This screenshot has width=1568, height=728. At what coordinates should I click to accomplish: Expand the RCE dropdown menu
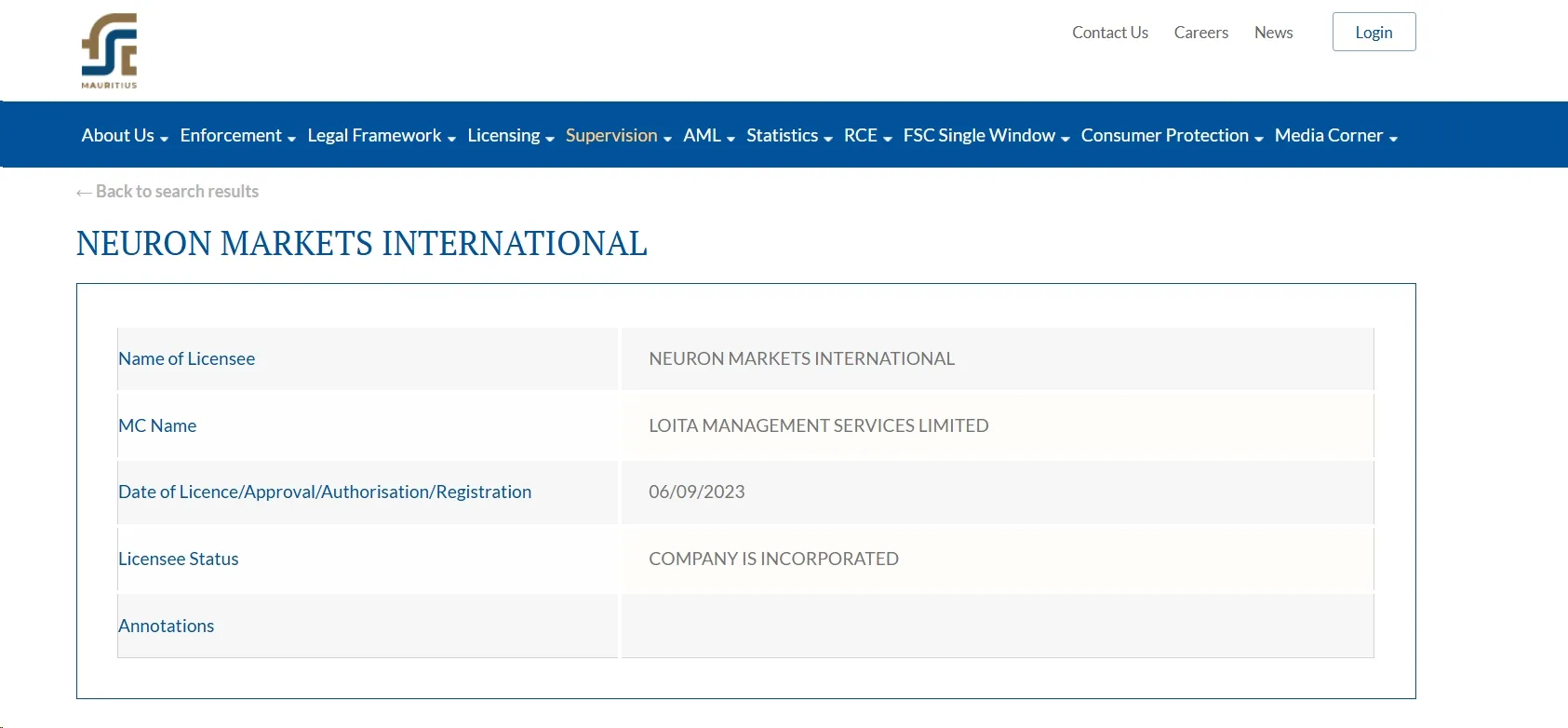click(868, 135)
